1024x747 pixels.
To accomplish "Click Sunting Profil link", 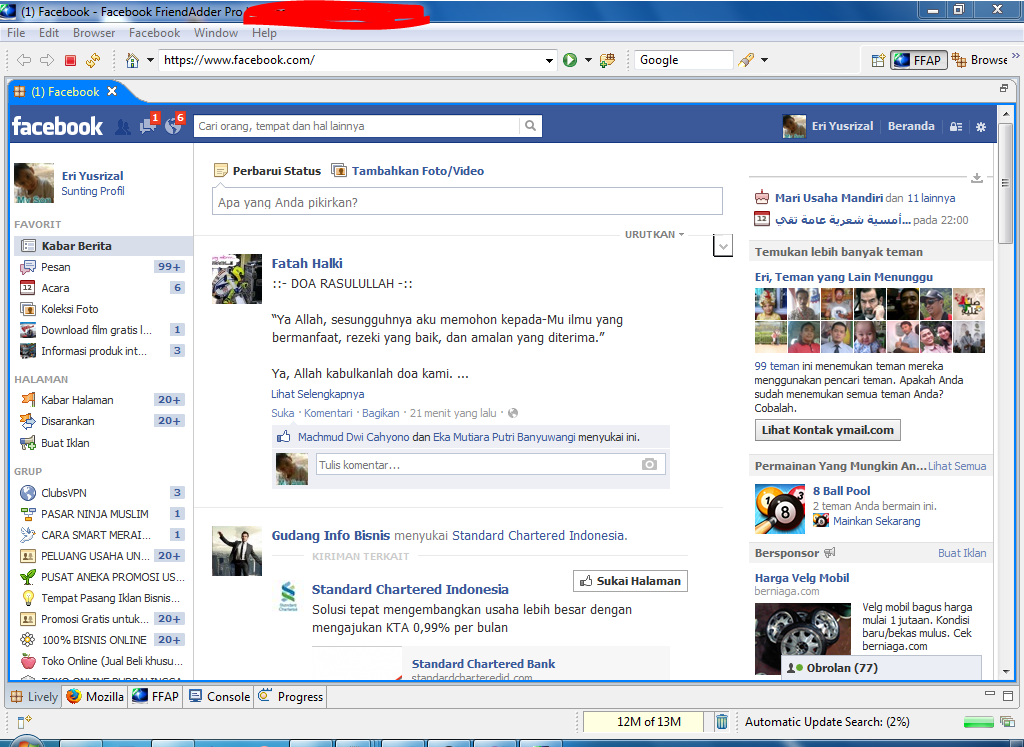I will [x=93, y=191].
